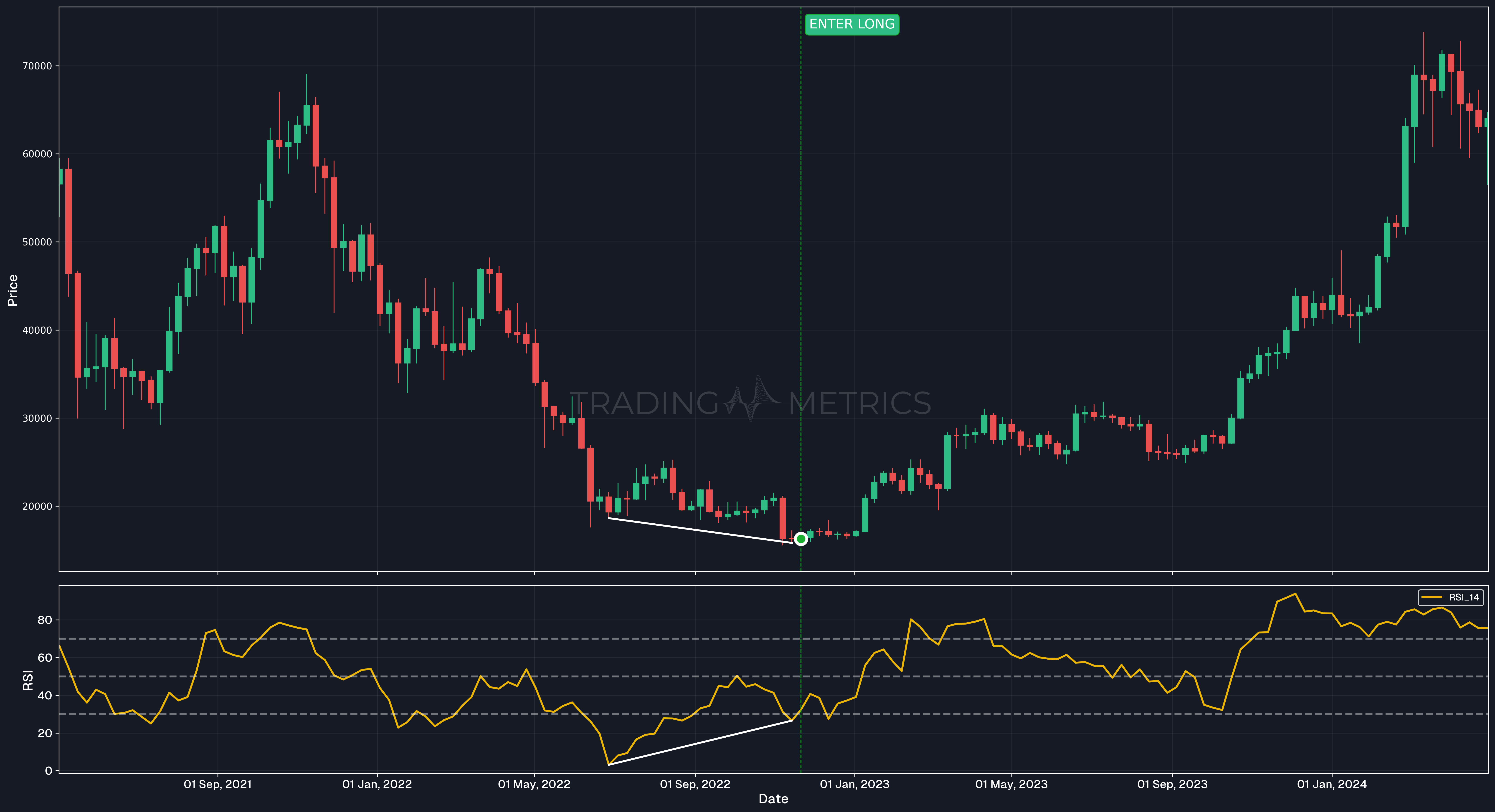This screenshot has height=812, width=1495.
Task: Click the 01 Sep, 2021 date label
Action: coord(218,784)
